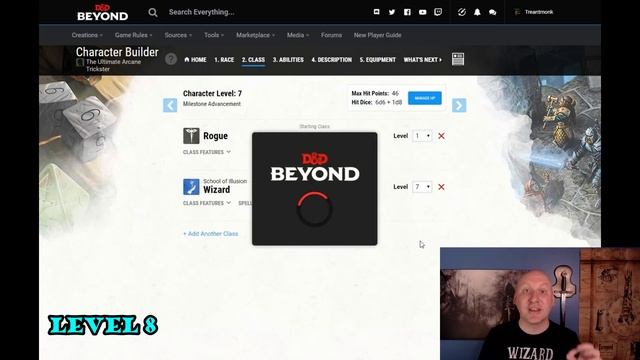Viewport: 640px width, 360px height.
Task: Click the chat bubble icon left of Twitter
Action: [x=376, y=12]
